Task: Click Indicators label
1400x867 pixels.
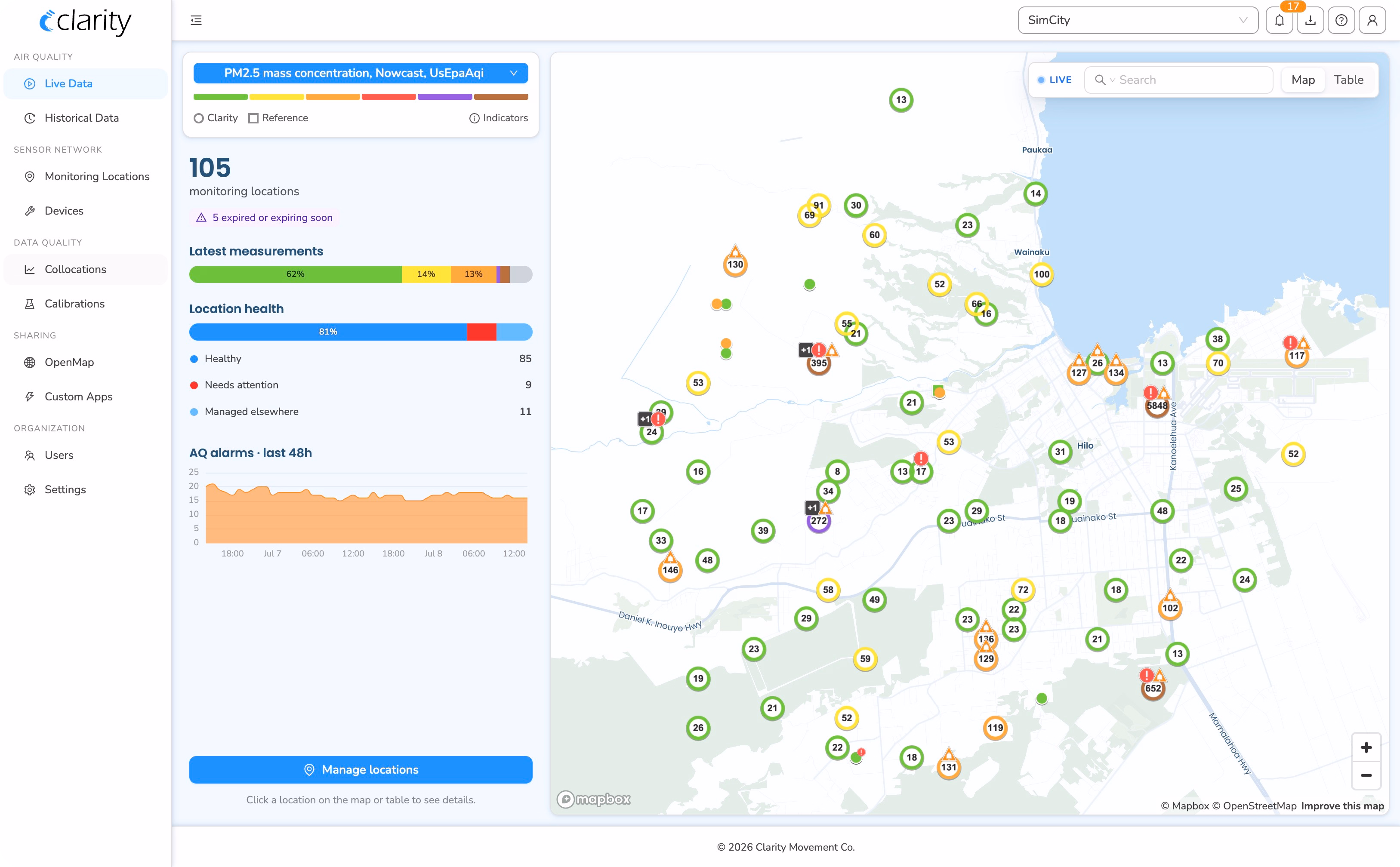Action: click(505, 118)
